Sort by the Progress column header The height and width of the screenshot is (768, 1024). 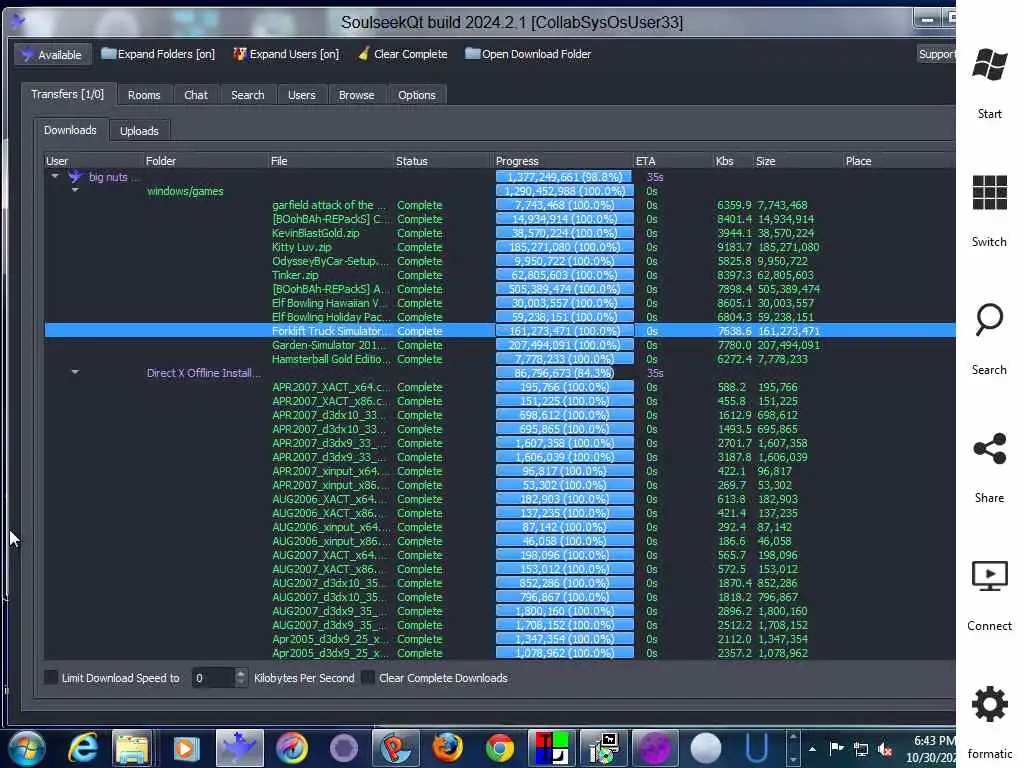[x=563, y=161]
